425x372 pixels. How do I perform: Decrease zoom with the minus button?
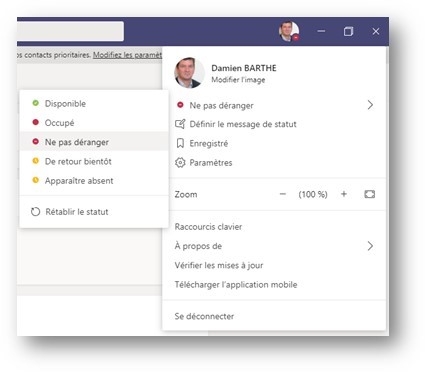pos(283,194)
